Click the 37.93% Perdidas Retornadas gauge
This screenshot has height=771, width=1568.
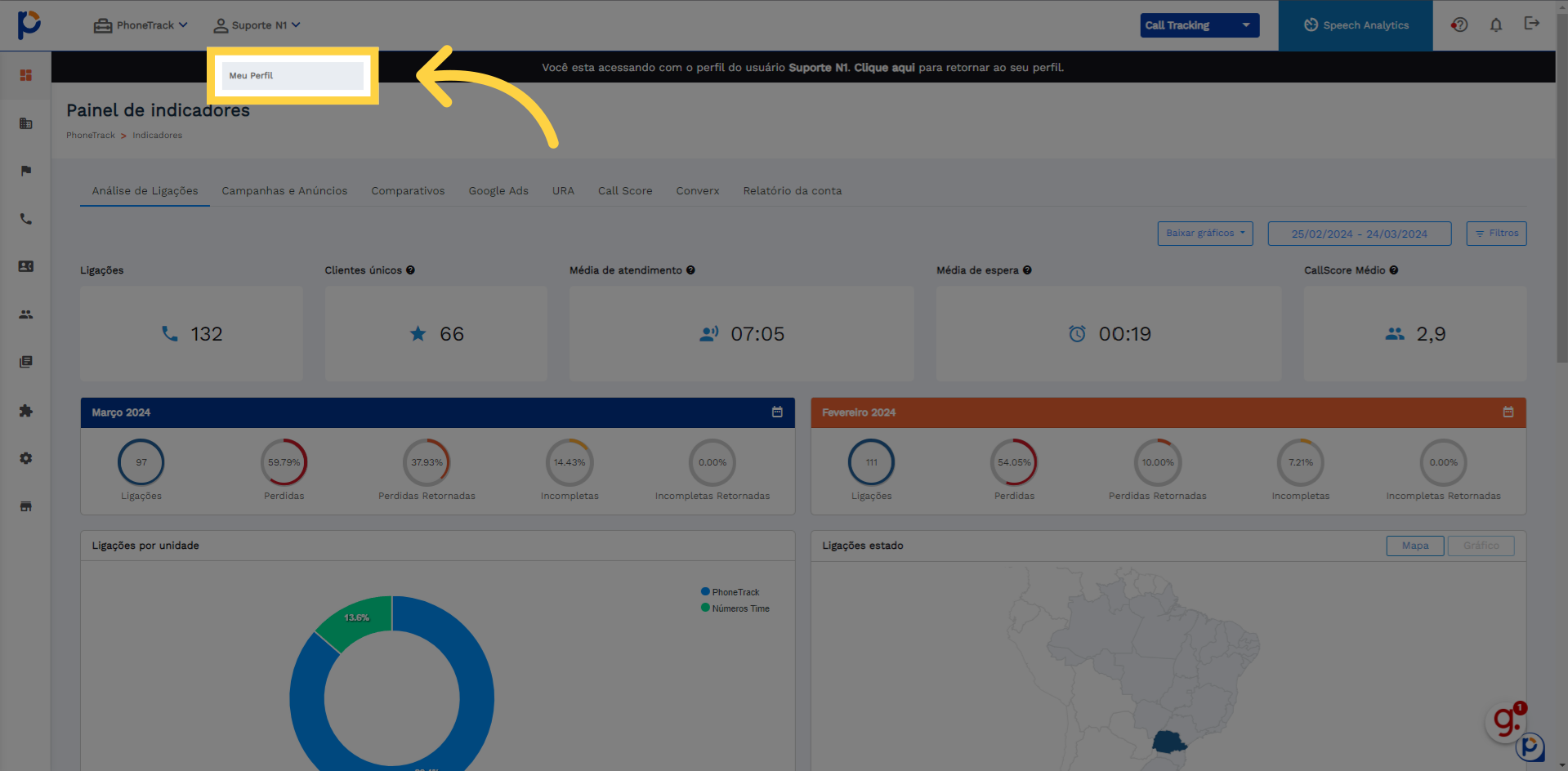point(427,462)
